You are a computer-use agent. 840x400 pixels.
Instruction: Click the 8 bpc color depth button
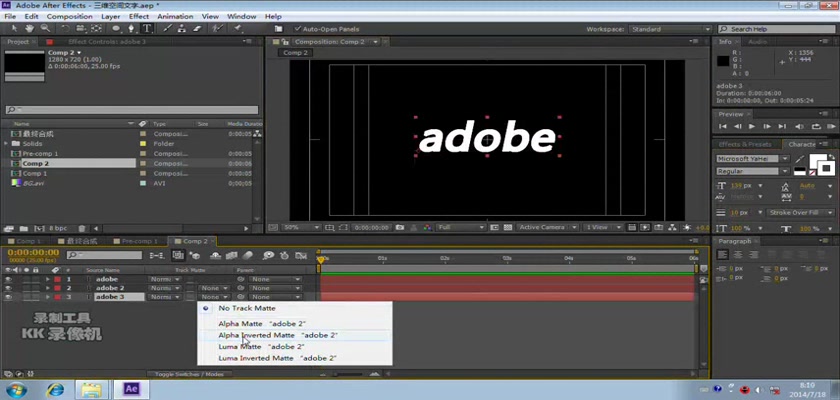58,229
